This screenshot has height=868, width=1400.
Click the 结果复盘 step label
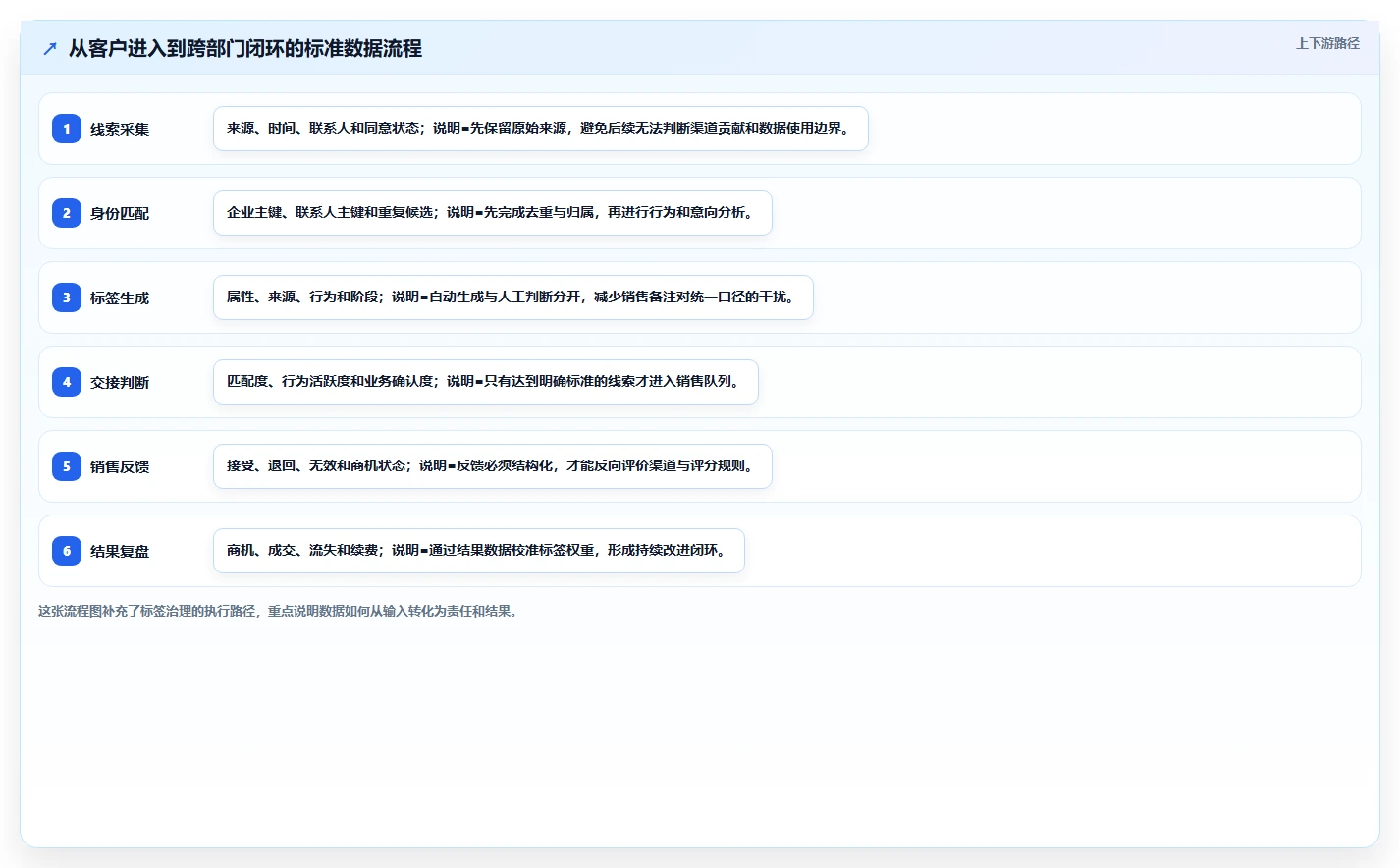click(120, 551)
